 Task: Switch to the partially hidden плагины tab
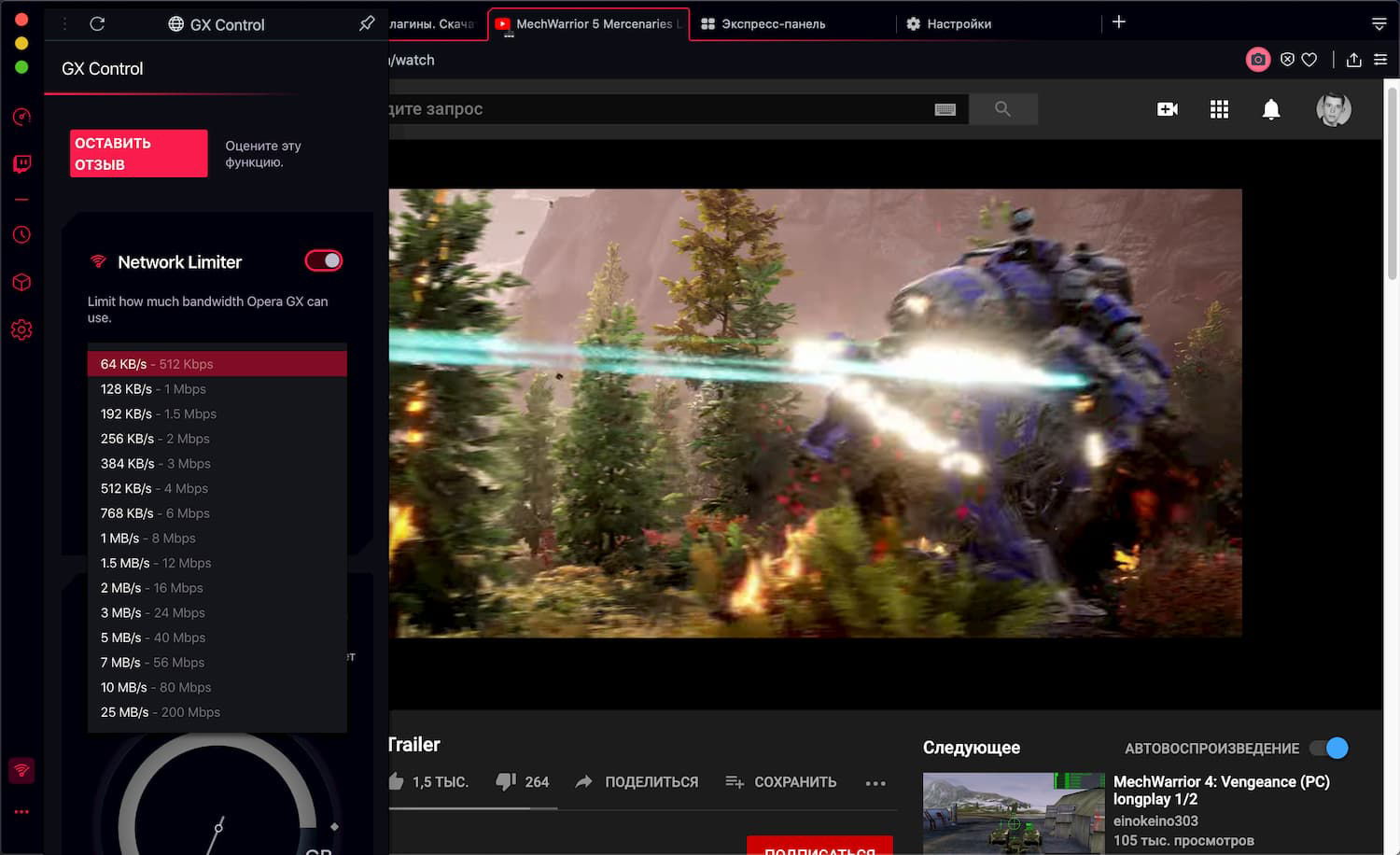point(437,24)
